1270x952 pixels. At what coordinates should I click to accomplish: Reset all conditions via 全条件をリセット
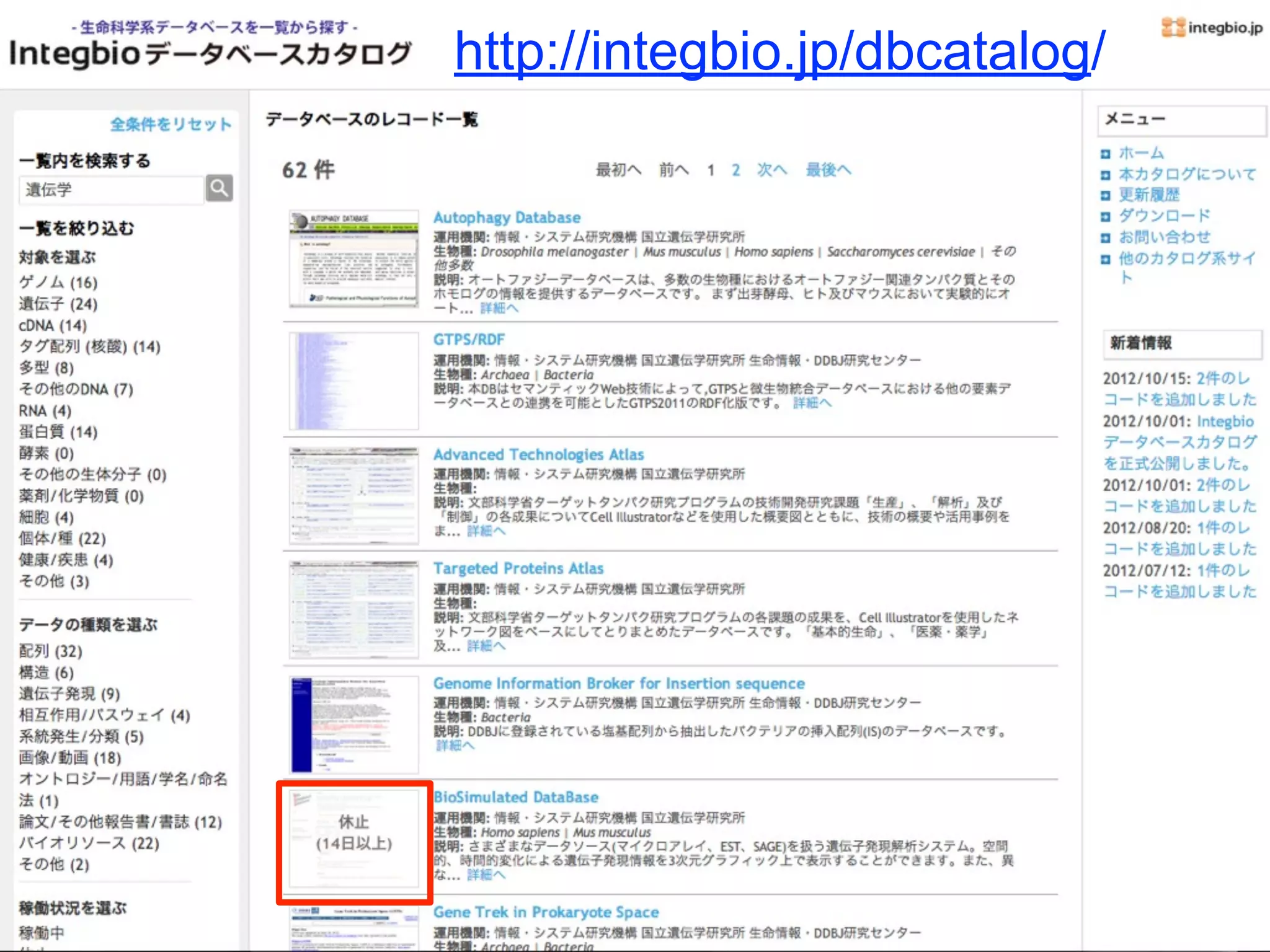171,125
